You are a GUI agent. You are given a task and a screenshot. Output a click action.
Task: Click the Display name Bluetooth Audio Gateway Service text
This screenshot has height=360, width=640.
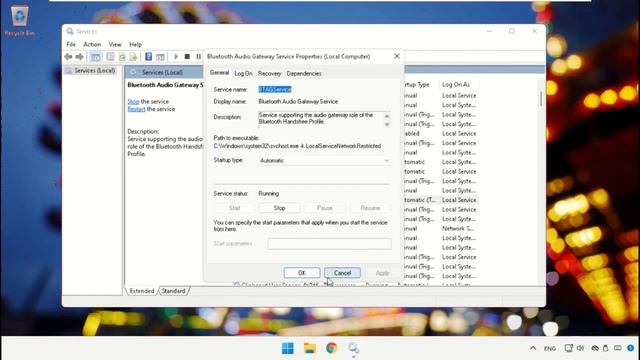click(298, 102)
